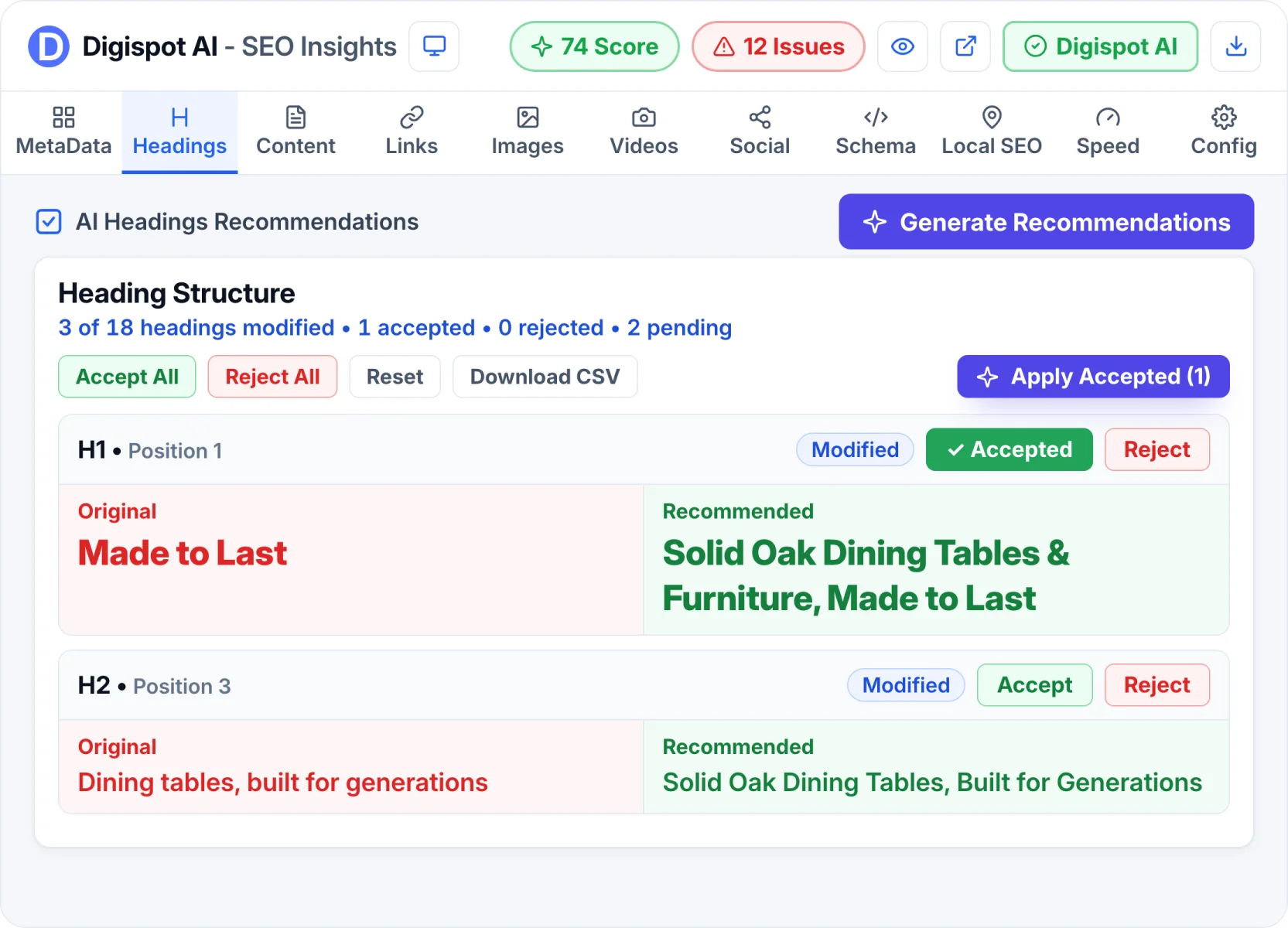The width and height of the screenshot is (1288, 928).
Task: Open the Content tab
Action: [296, 132]
